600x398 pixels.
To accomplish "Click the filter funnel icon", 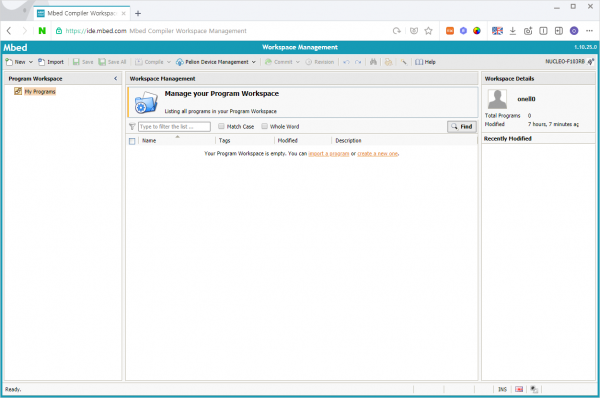I will point(132,127).
